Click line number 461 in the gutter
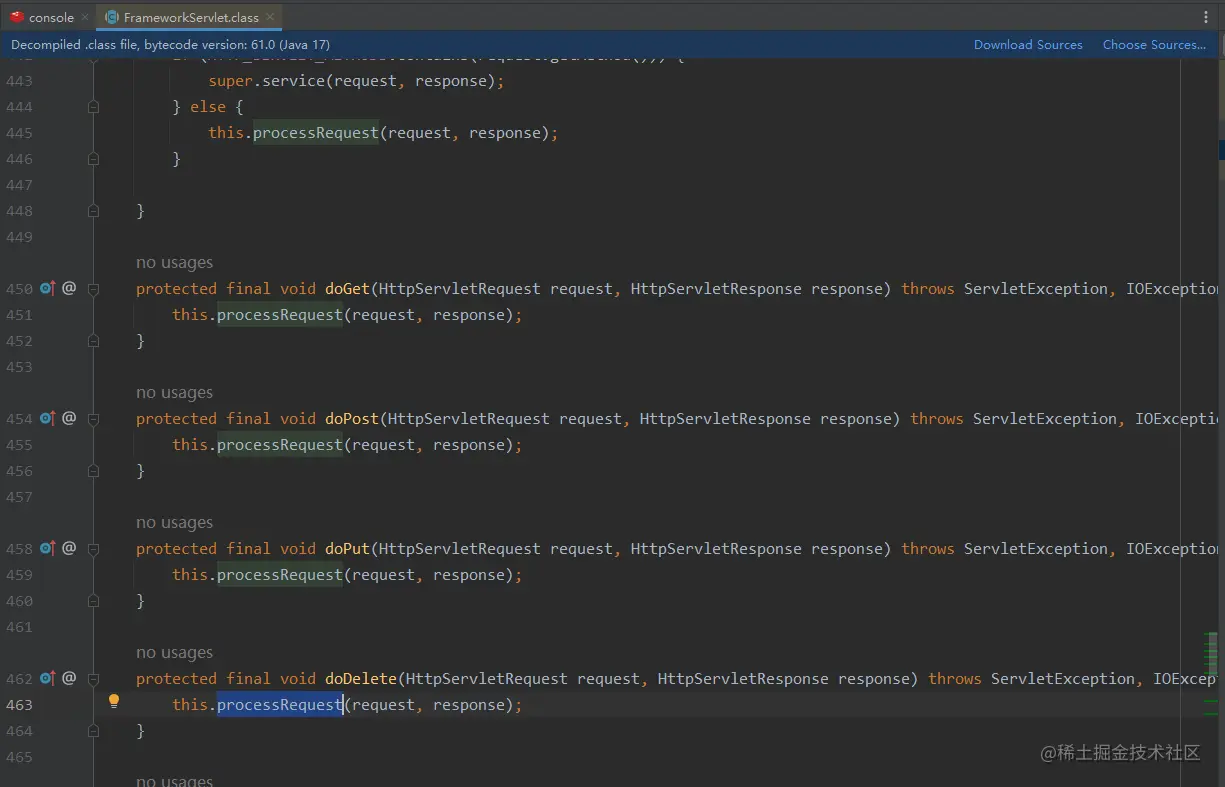The image size is (1225, 787). 19,627
